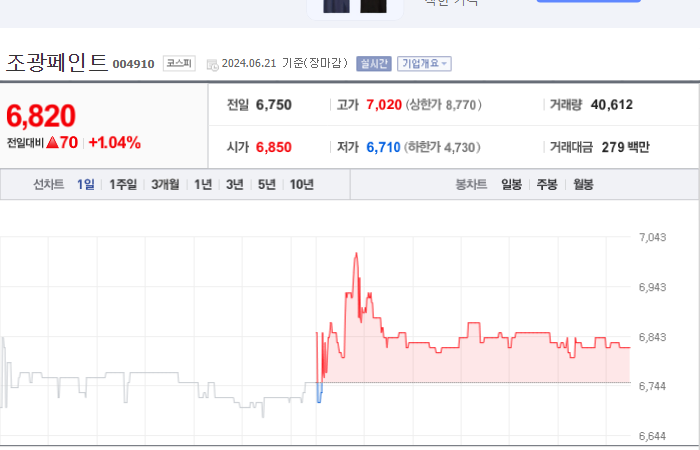
Task: Click the +1.04% change rate
Action: click(x=115, y=142)
